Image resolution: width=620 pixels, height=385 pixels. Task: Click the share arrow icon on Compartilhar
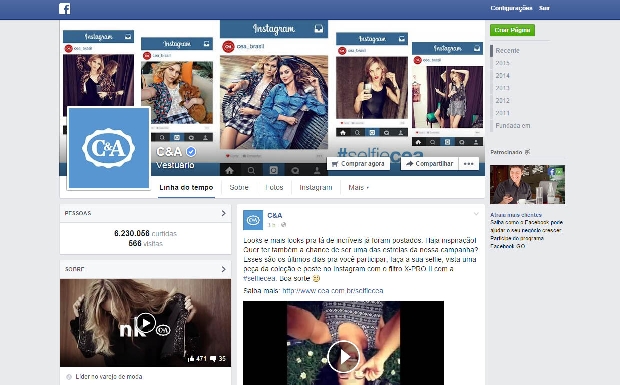[x=410, y=164]
